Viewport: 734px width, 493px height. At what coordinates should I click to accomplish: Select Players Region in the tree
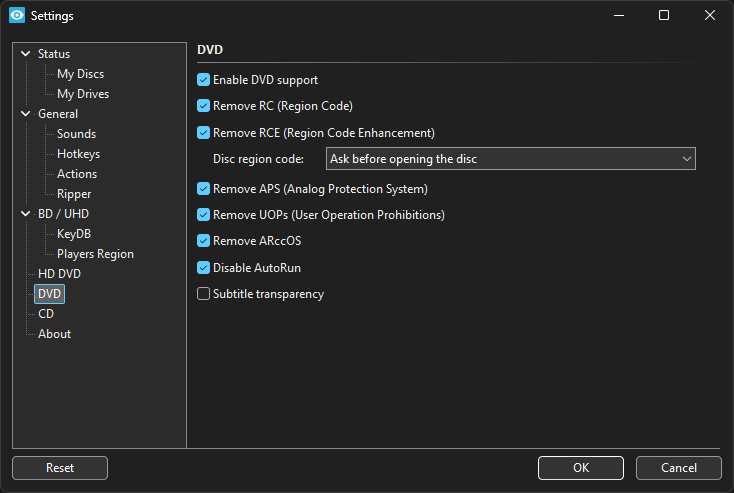coord(95,254)
